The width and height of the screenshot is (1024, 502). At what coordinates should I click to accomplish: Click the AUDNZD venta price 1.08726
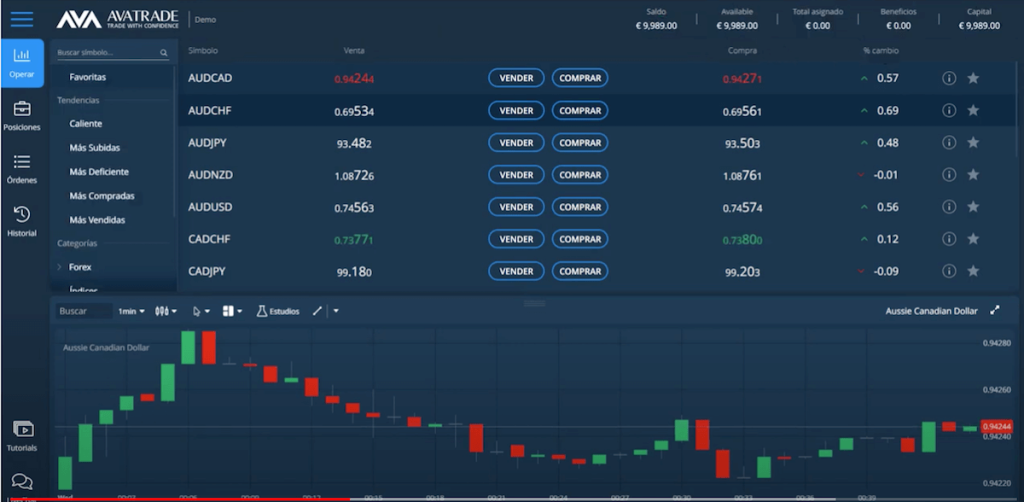click(354, 175)
